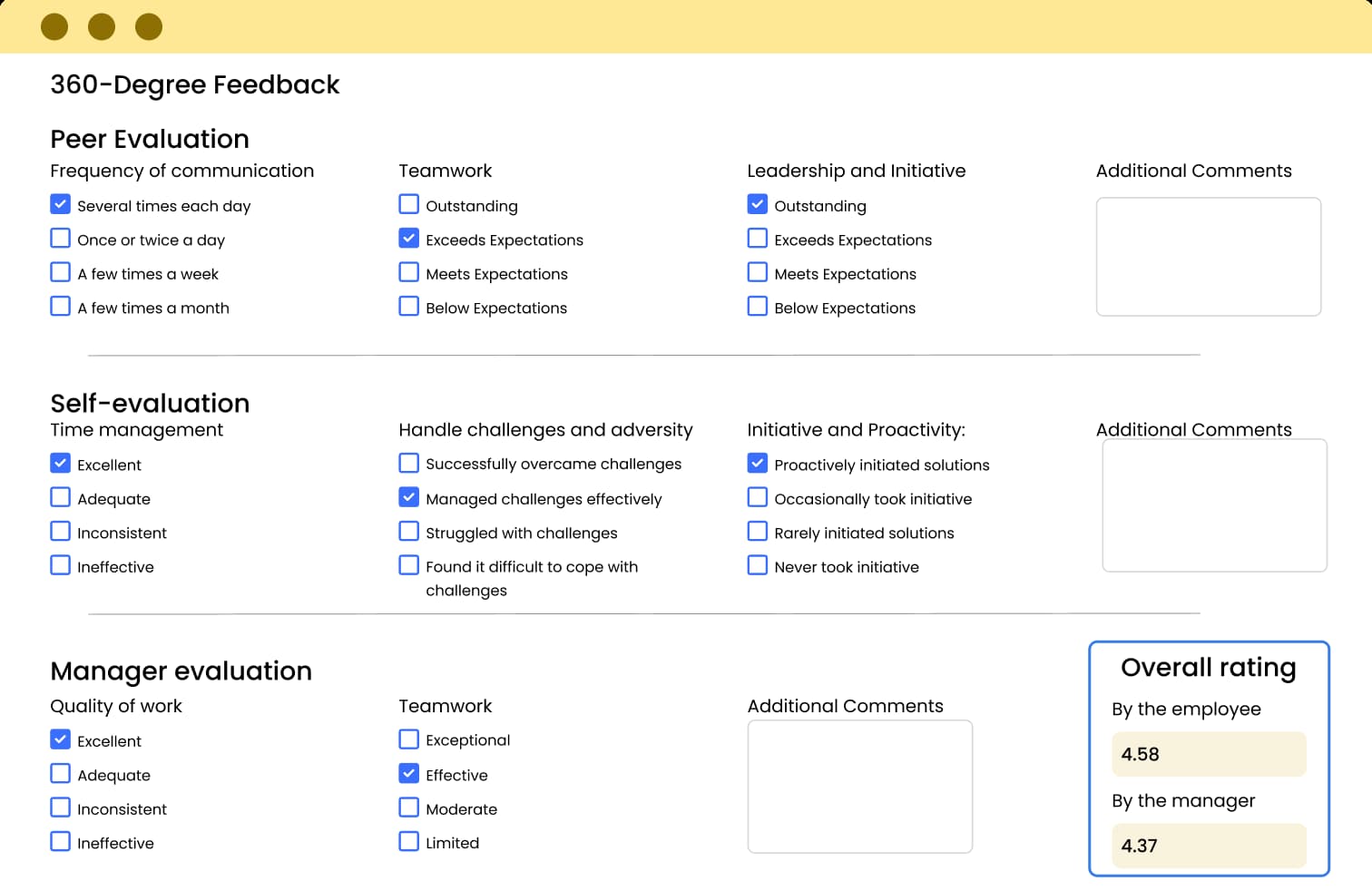Check 'A few times a month' option
Image resolution: width=1372 pixels, height=891 pixels.
[61, 307]
